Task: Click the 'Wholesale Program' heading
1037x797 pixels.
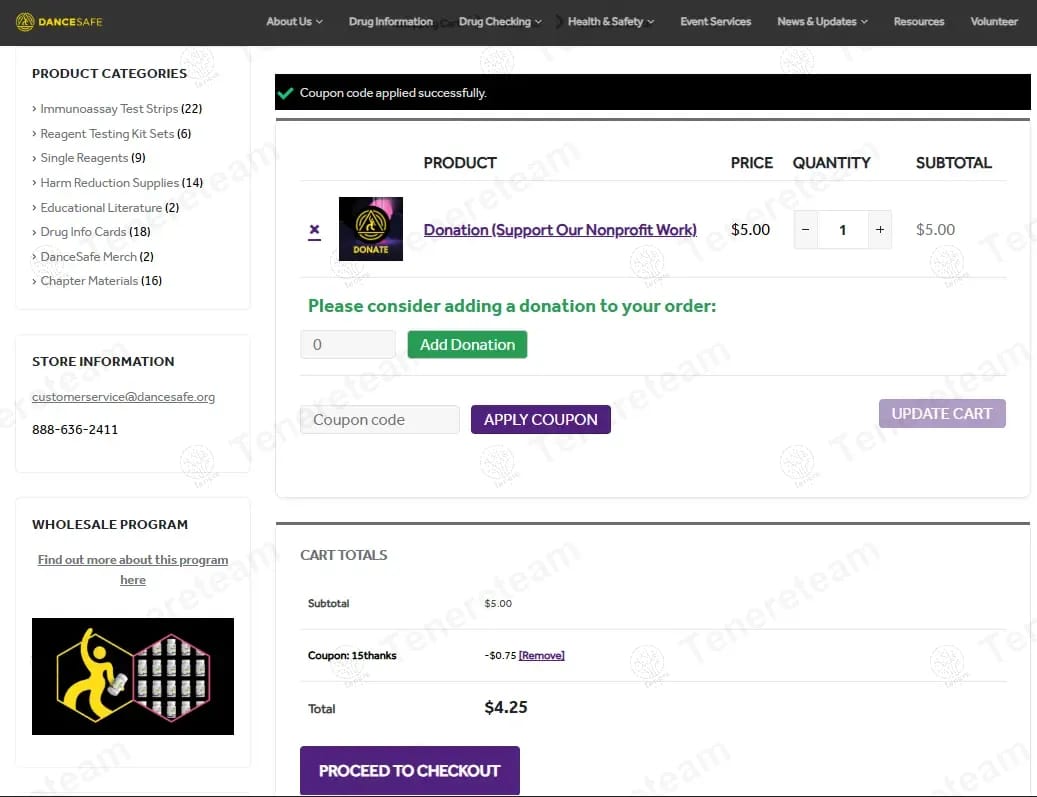Action: tap(110, 524)
